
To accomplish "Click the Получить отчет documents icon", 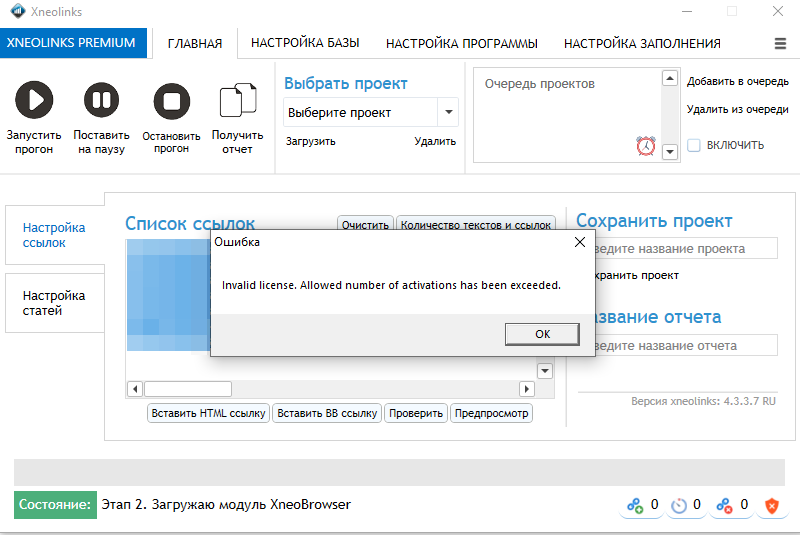I will [x=238, y=100].
